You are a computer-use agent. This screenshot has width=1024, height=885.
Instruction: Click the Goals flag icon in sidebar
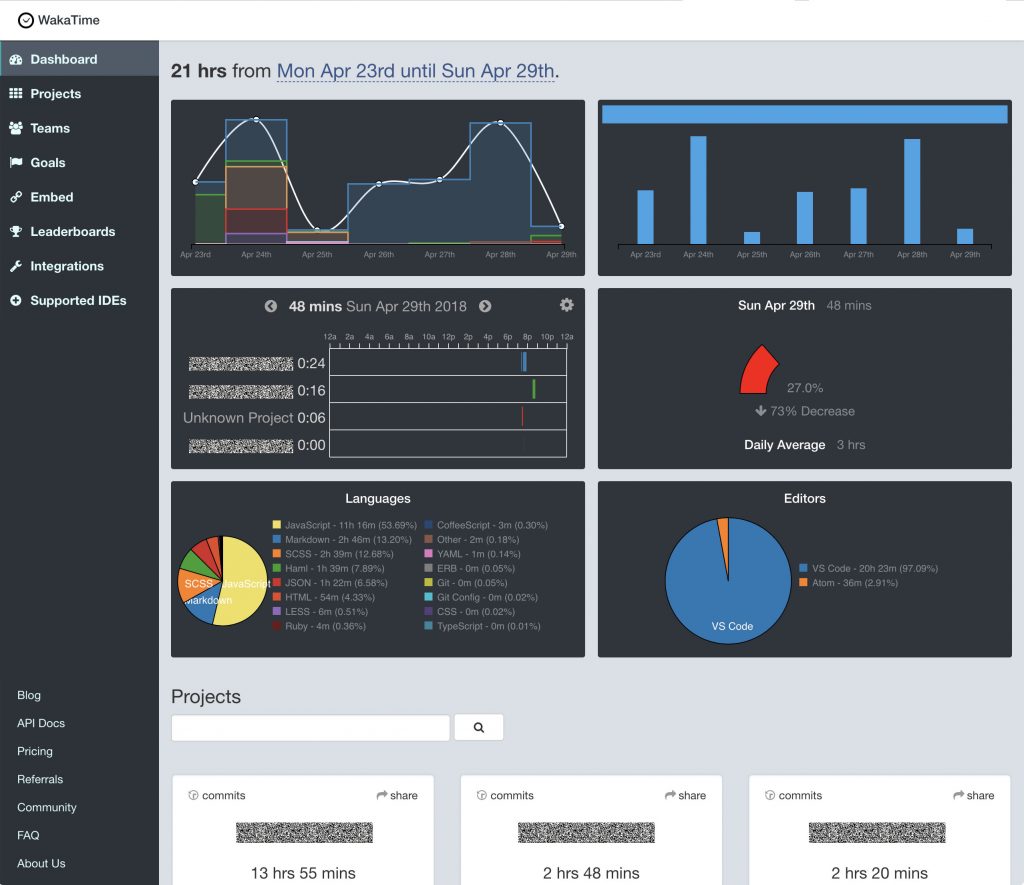(16, 162)
